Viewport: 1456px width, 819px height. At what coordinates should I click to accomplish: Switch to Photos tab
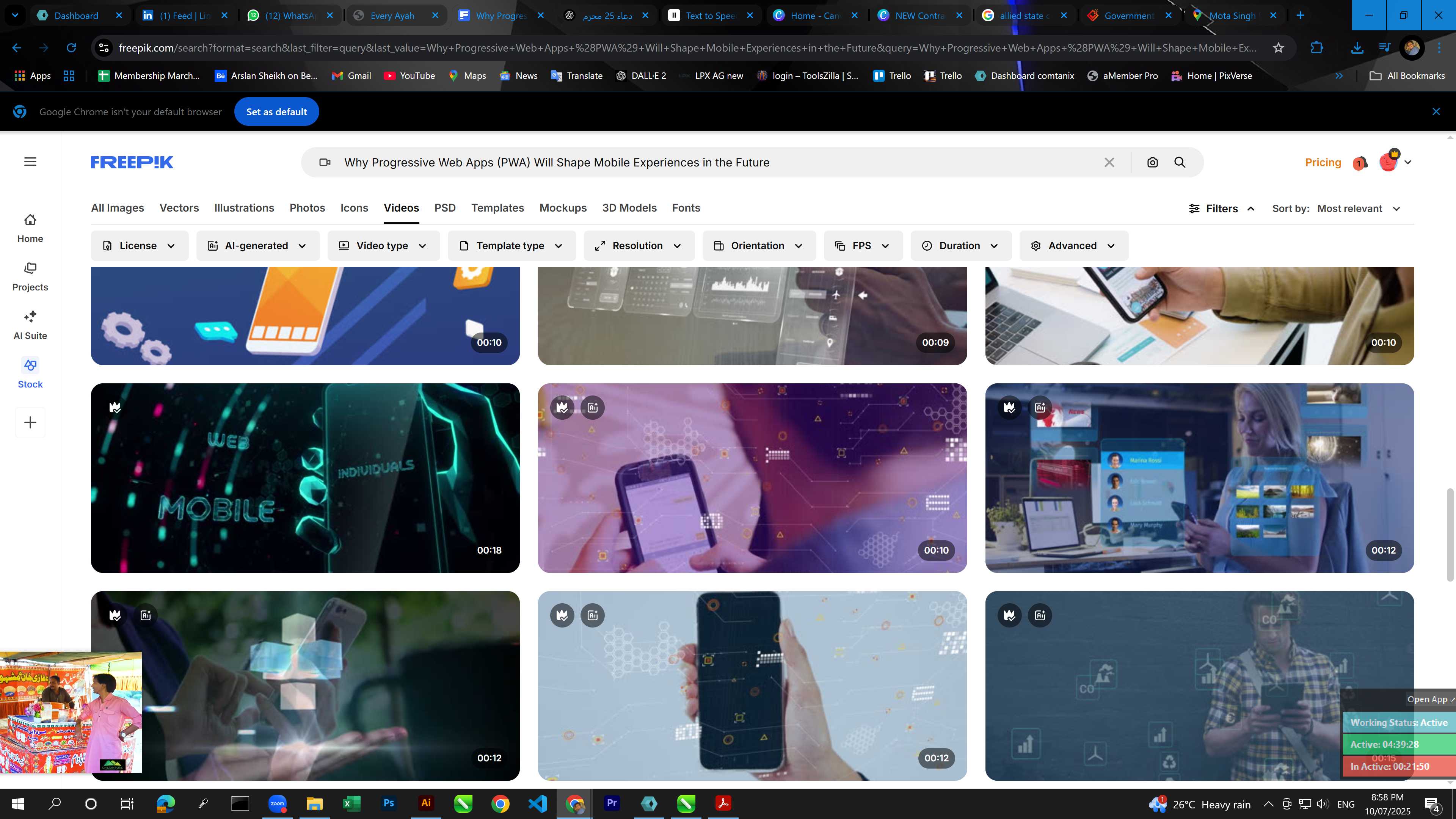point(307,207)
